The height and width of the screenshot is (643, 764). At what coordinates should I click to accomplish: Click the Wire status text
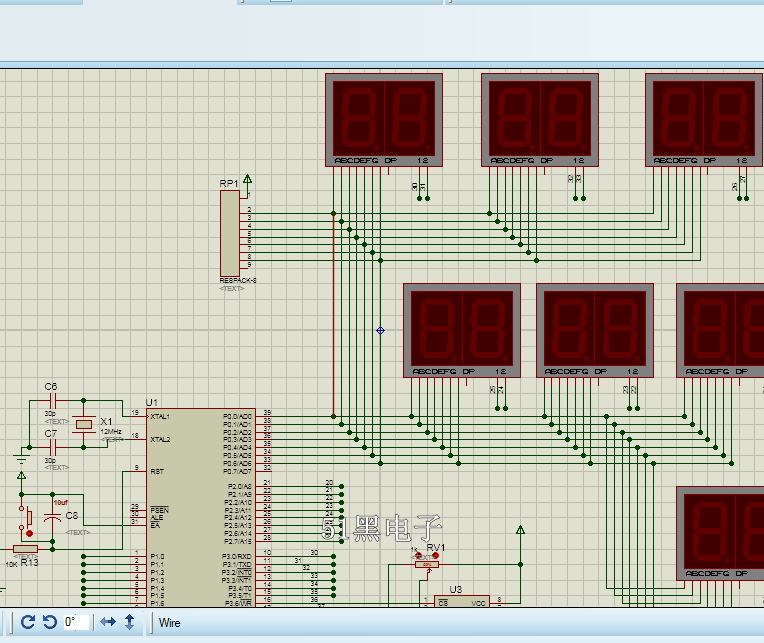pos(170,623)
